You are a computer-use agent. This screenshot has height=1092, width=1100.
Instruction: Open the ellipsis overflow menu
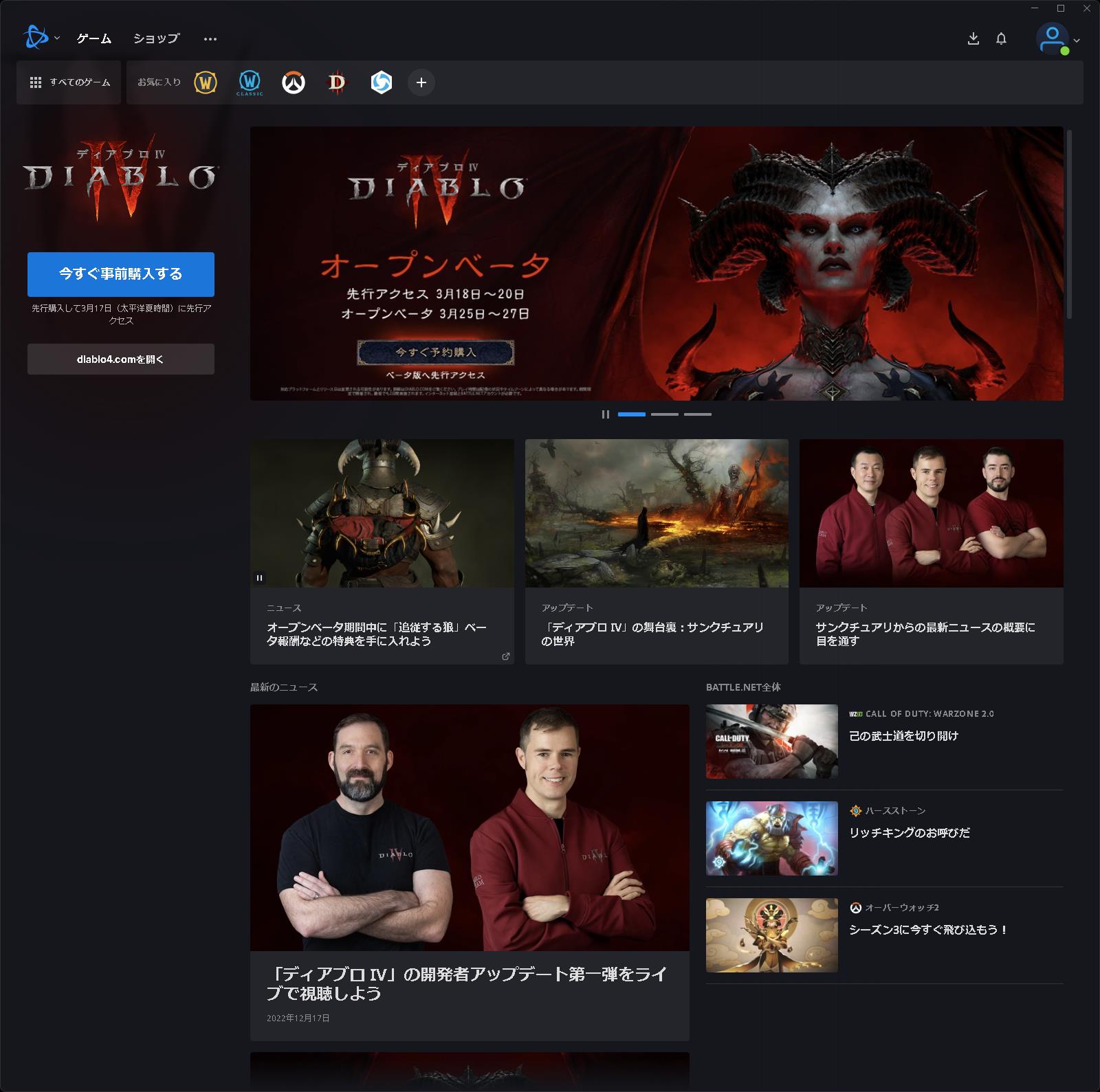coord(210,39)
